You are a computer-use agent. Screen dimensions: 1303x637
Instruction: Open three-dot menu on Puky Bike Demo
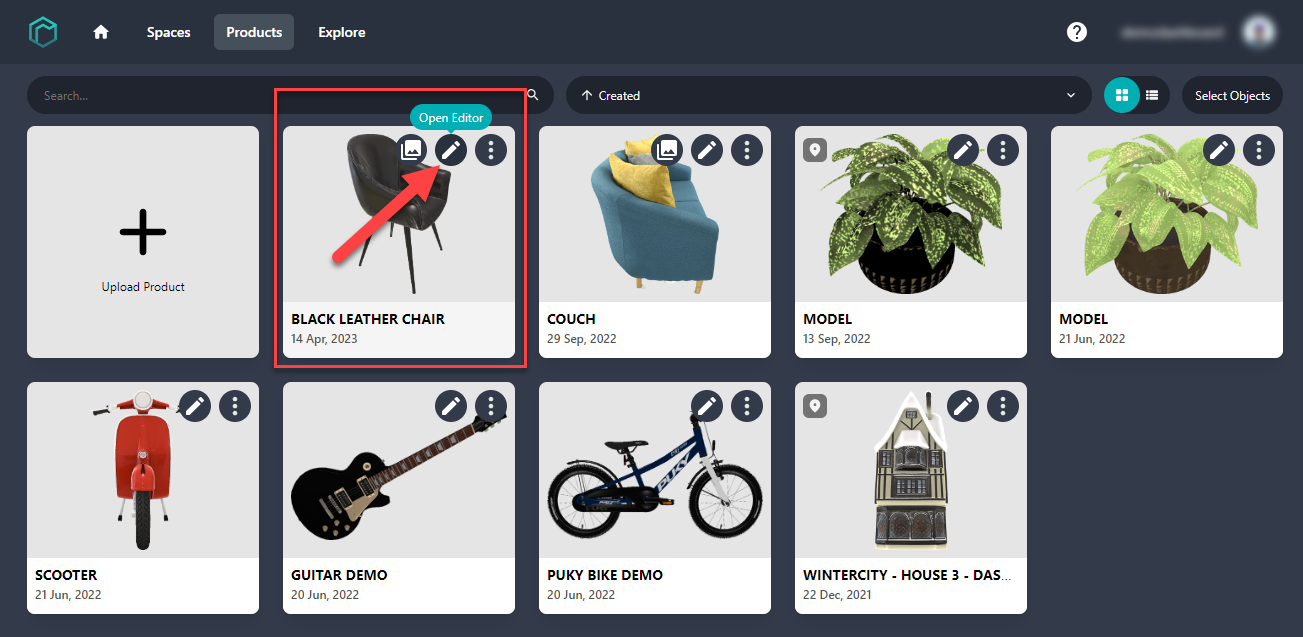click(747, 406)
